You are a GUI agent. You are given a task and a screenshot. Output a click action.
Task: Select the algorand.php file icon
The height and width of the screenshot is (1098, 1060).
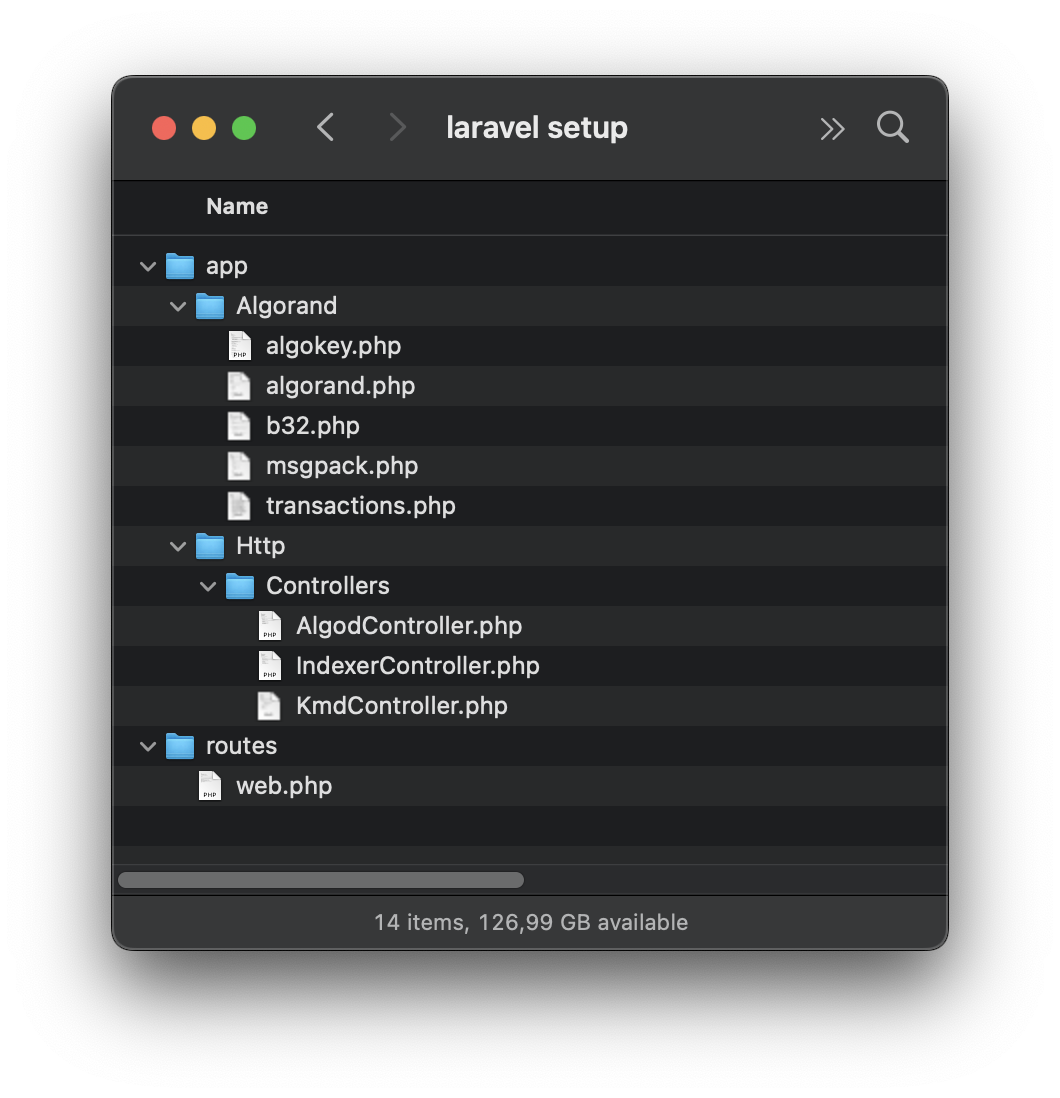tap(239, 386)
